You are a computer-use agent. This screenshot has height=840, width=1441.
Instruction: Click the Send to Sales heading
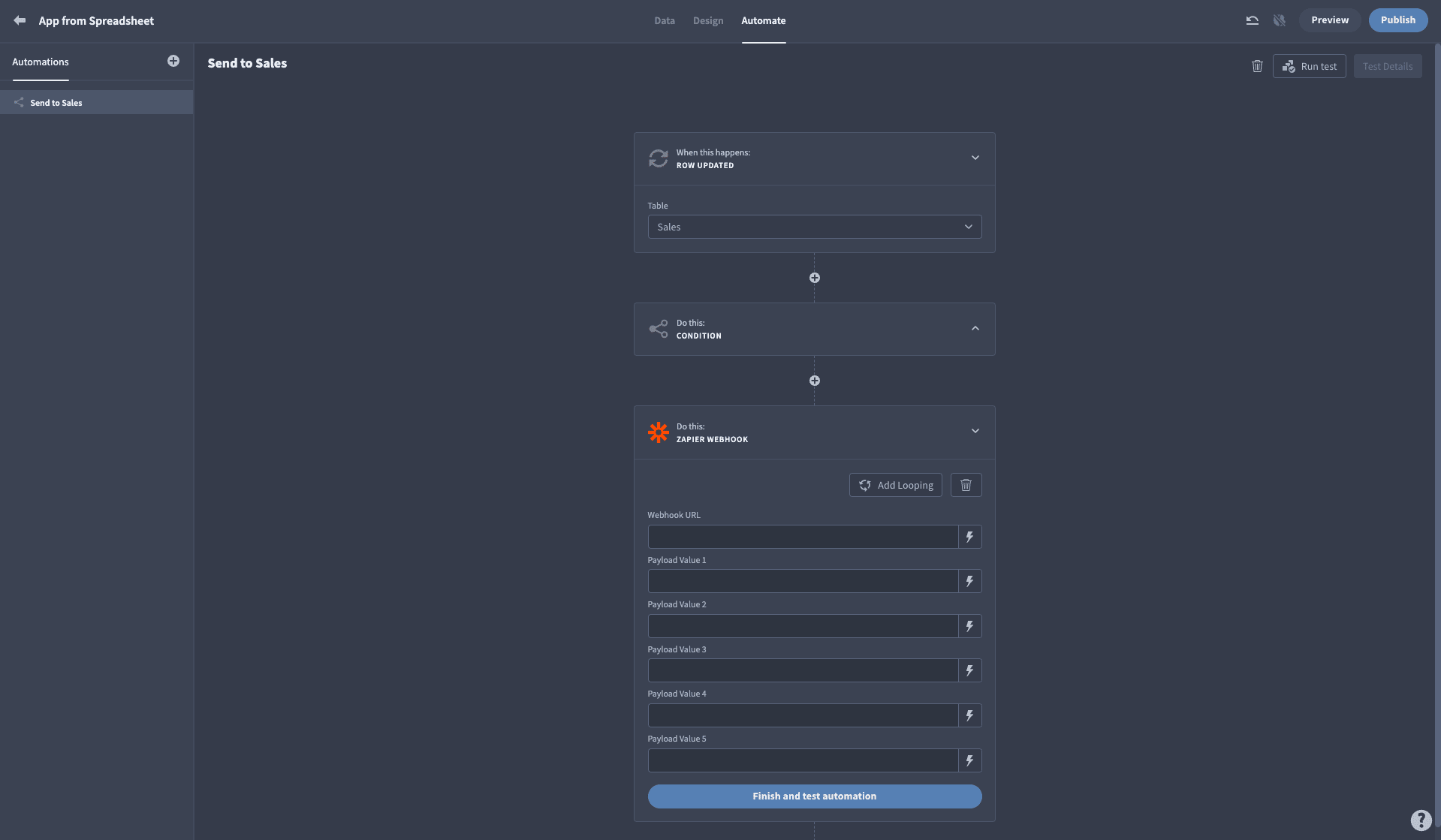(x=247, y=63)
